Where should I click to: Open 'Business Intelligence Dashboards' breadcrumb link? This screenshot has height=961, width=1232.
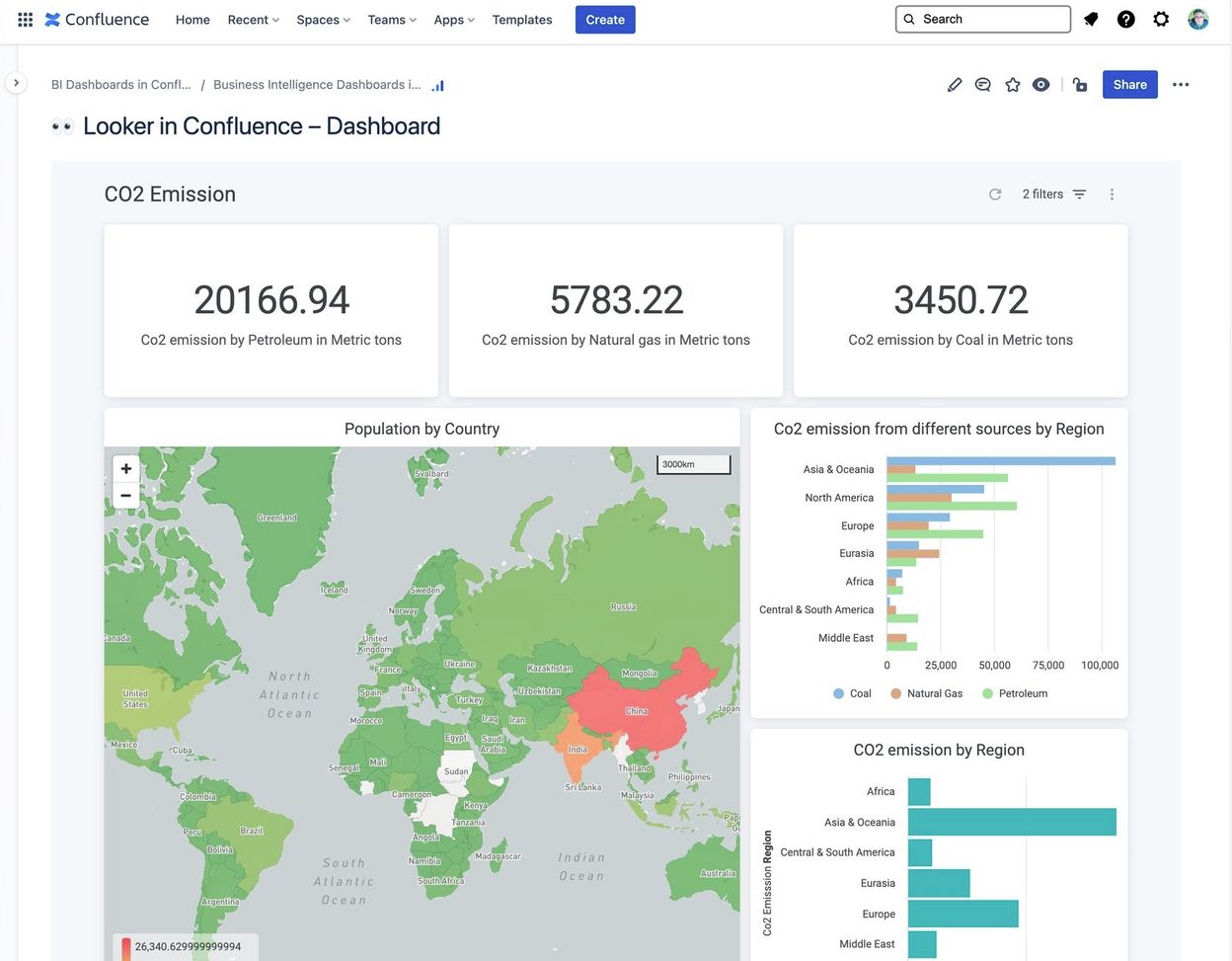click(x=317, y=85)
